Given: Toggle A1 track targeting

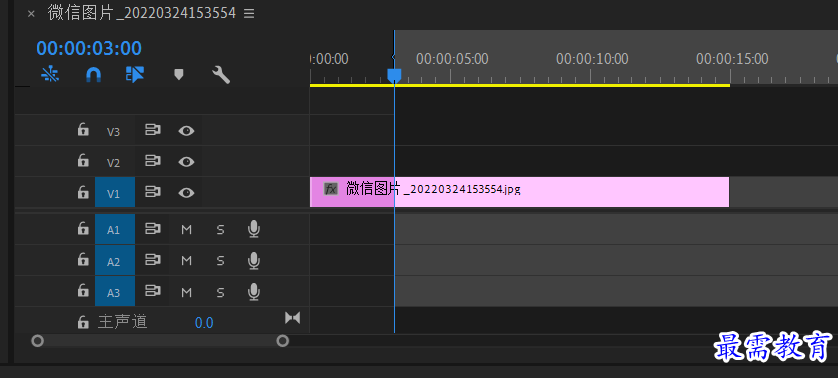Looking at the screenshot, I should 115,229.
